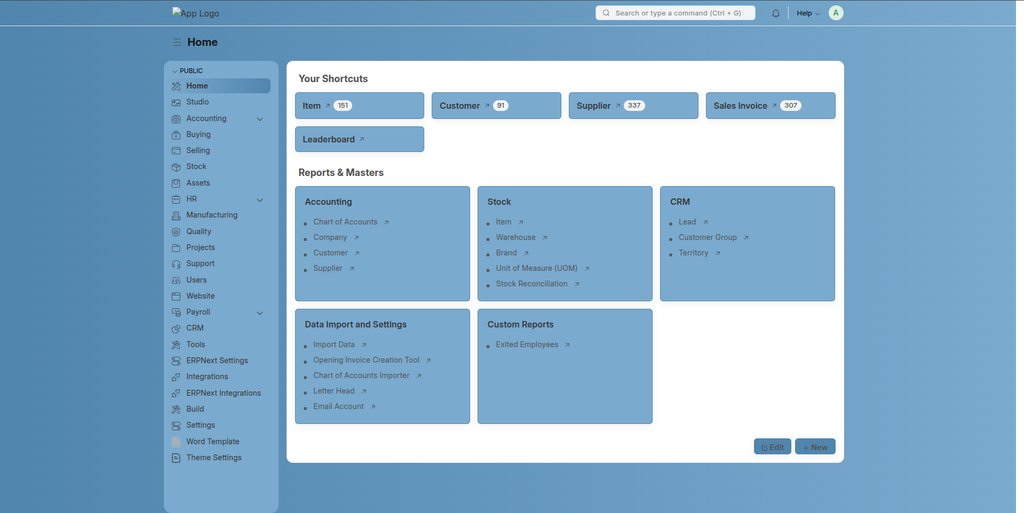Click the ERPNext Settings sidebar icon
The height and width of the screenshot is (513, 1024).
point(176,361)
